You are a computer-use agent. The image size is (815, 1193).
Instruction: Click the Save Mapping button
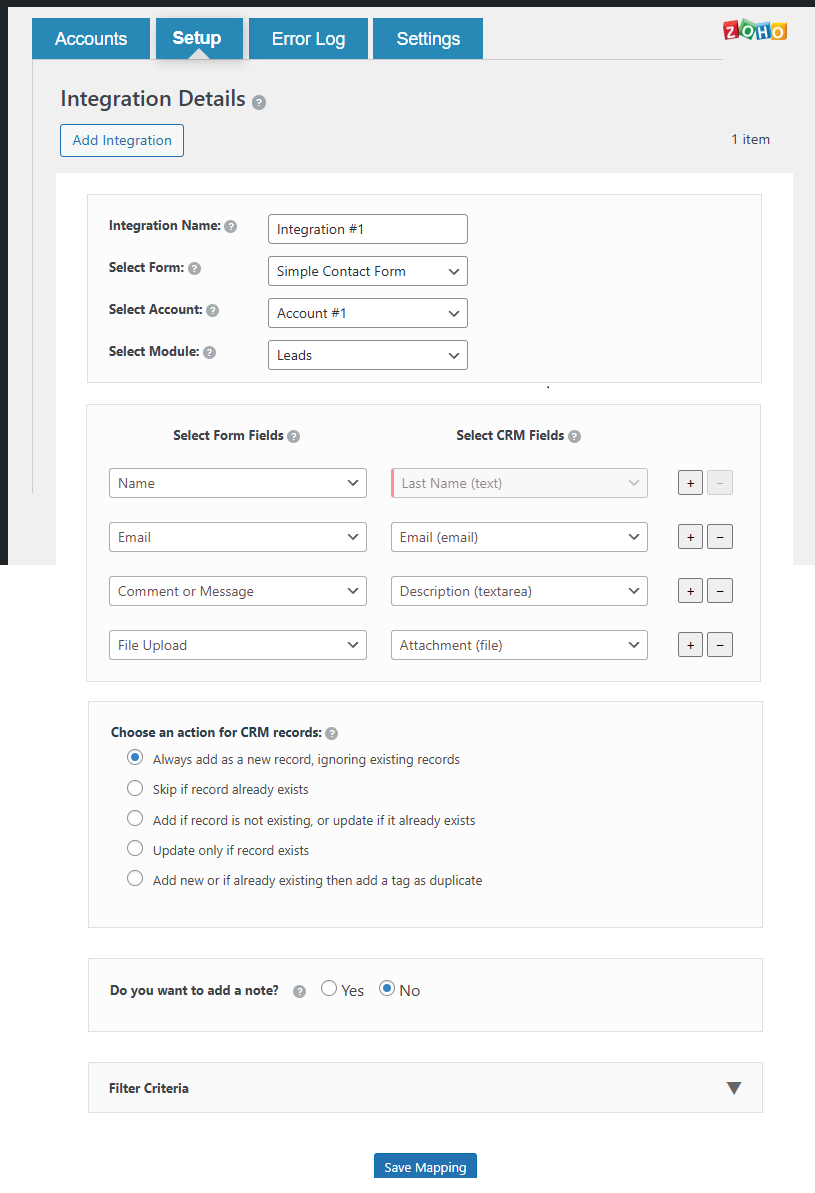tap(425, 1167)
